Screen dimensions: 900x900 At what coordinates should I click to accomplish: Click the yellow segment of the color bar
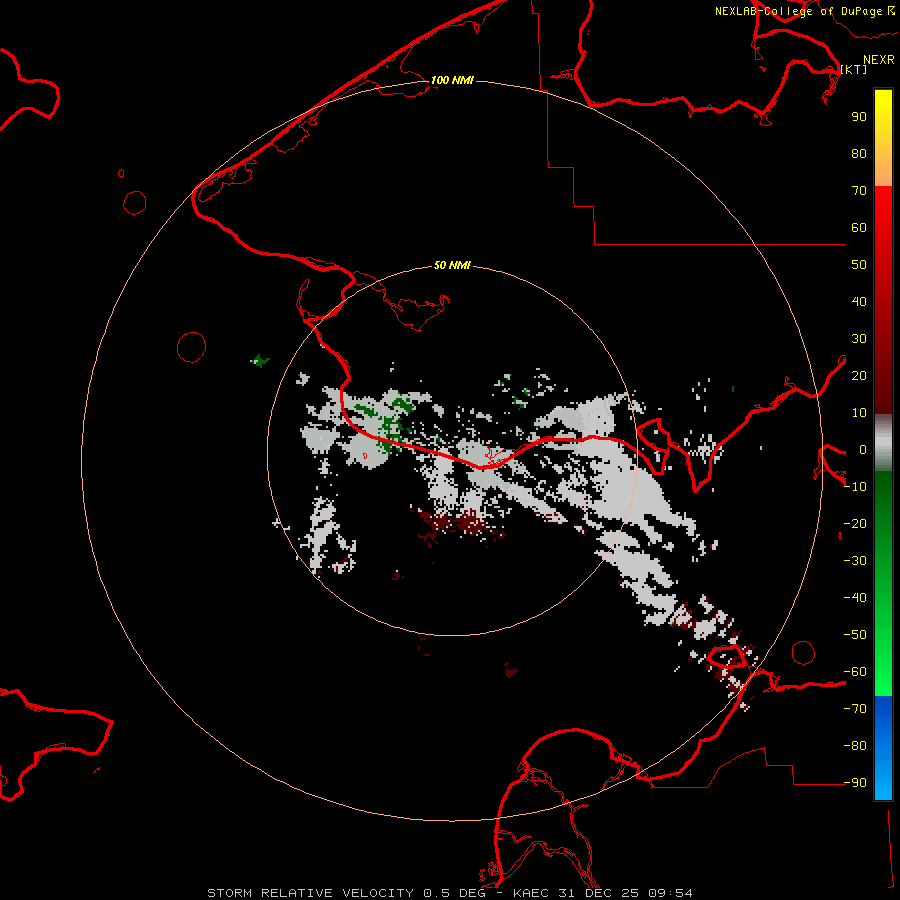coord(883,138)
